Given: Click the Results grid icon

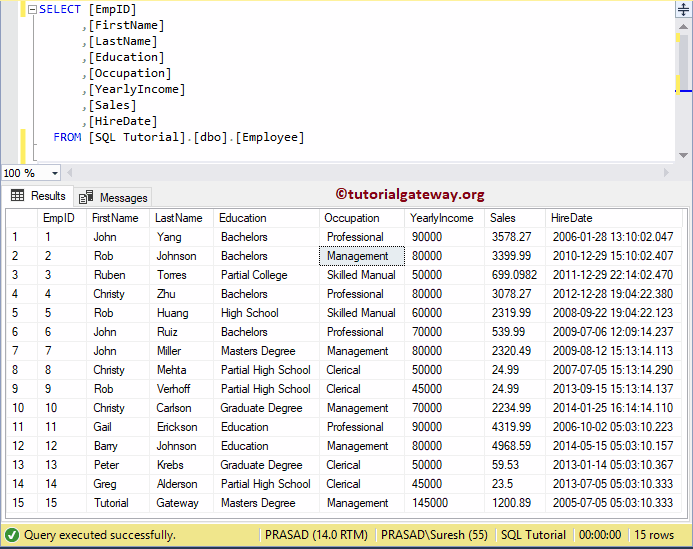Looking at the screenshot, I should click(17, 195).
